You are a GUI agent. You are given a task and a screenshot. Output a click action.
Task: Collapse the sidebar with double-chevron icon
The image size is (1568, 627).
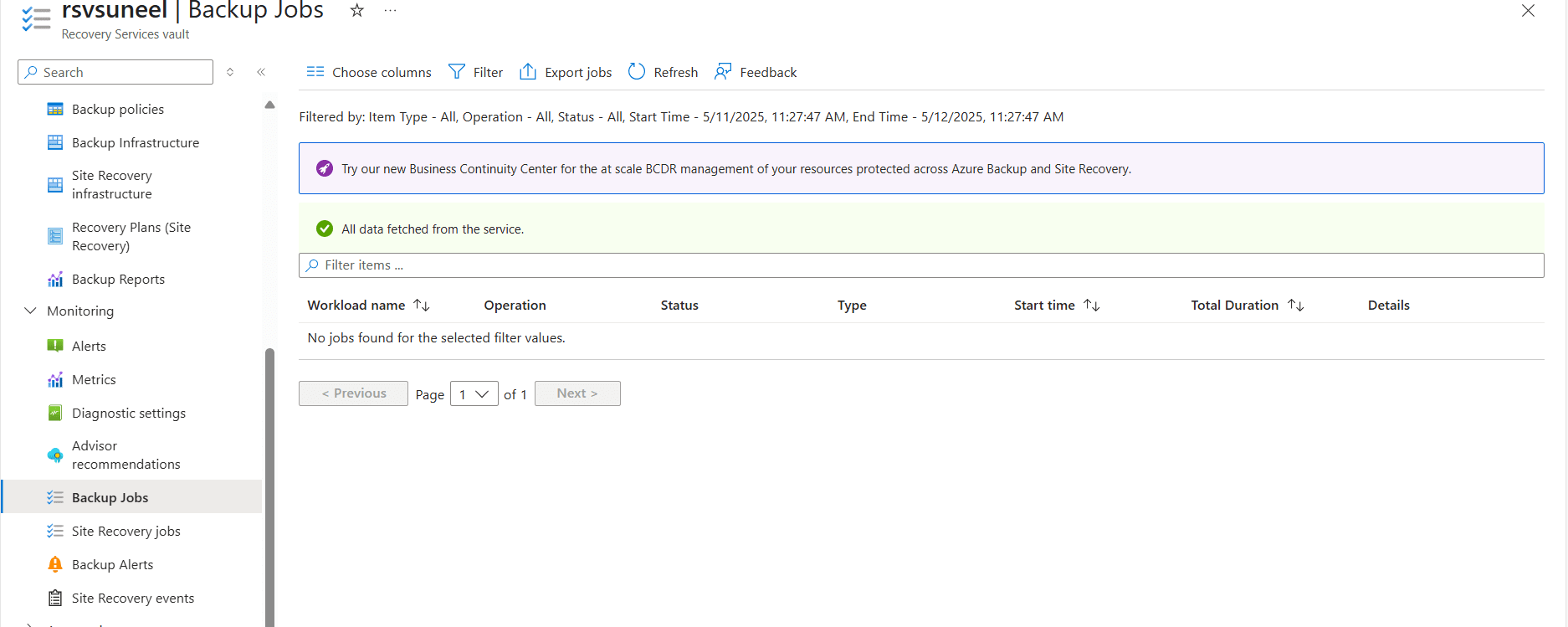pos(261,72)
